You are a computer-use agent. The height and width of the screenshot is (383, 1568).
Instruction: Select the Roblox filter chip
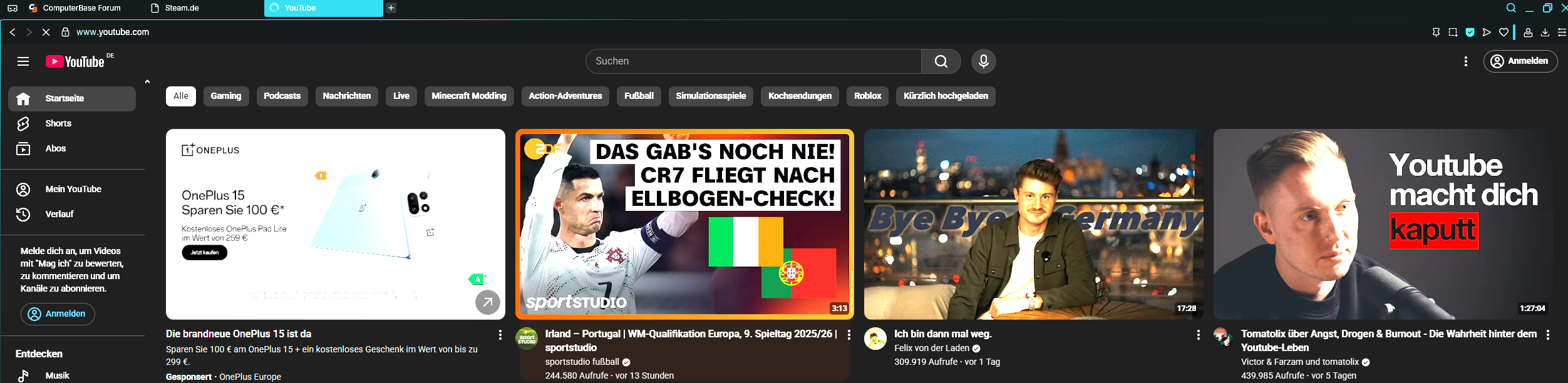(867, 96)
